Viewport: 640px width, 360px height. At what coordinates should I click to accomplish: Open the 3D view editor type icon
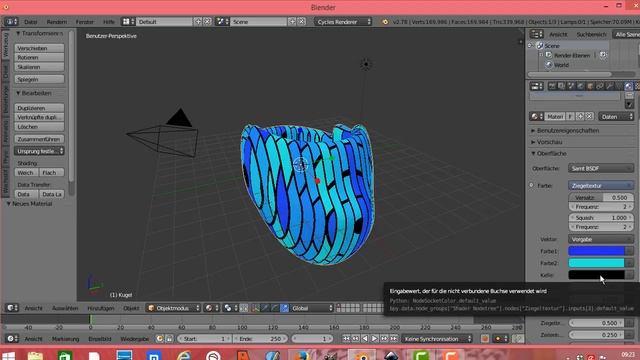[12, 308]
